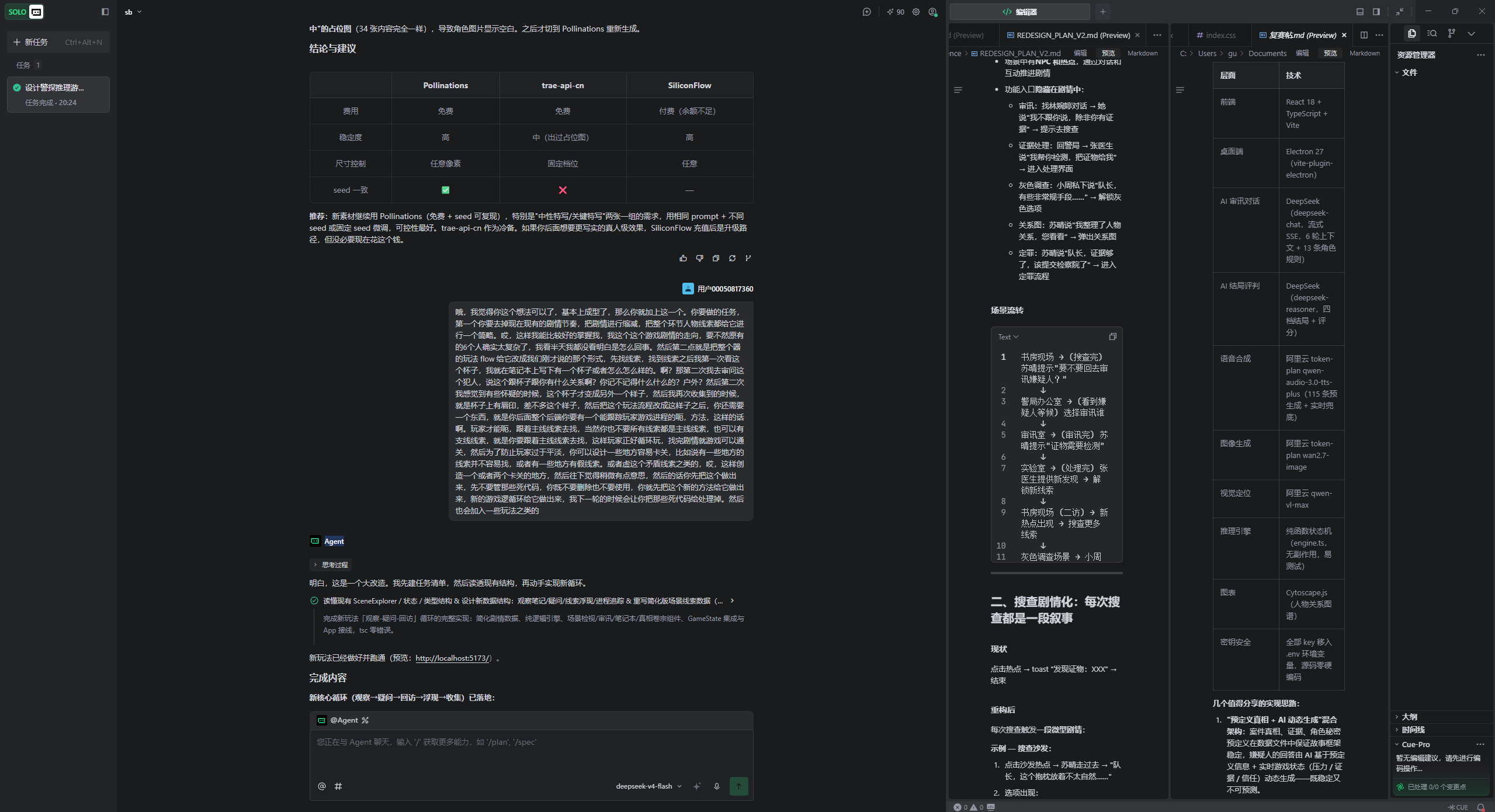The width and height of the screenshot is (1495, 812).
Task: Open the search view icon
Action: click(1432, 33)
